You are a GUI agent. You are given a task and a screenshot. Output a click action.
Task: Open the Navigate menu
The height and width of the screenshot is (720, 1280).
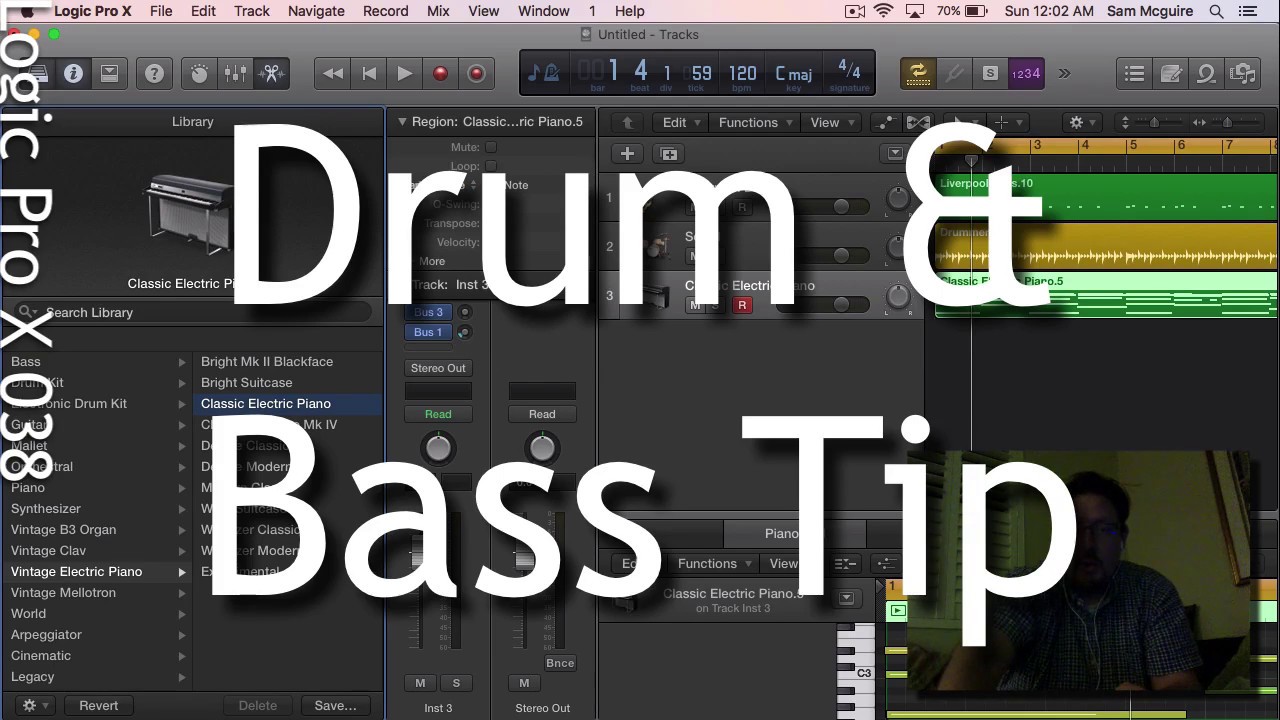pos(316,11)
